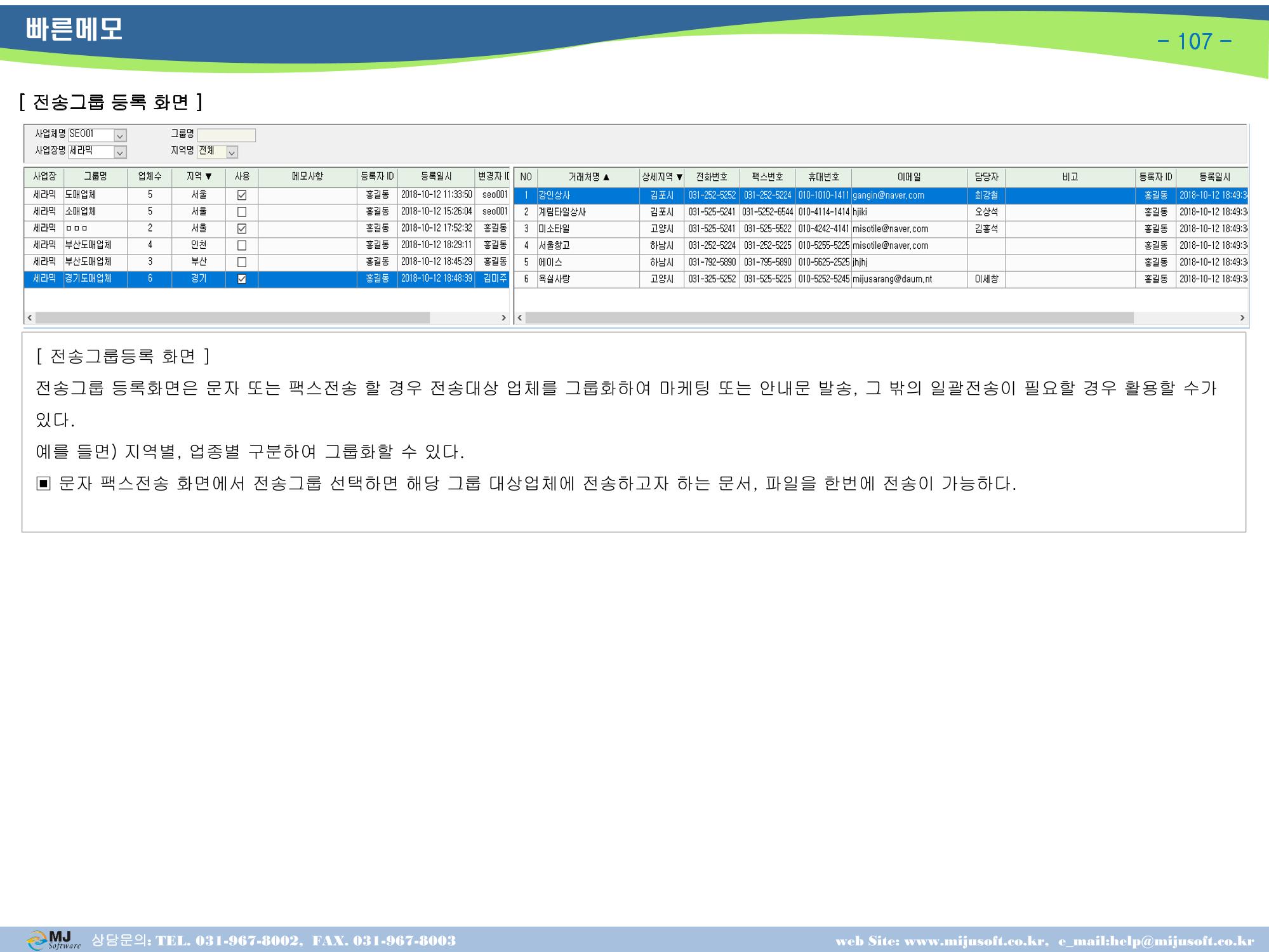Toggle 사용 checkbox for 부산도매업체 부산 row

(x=242, y=262)
